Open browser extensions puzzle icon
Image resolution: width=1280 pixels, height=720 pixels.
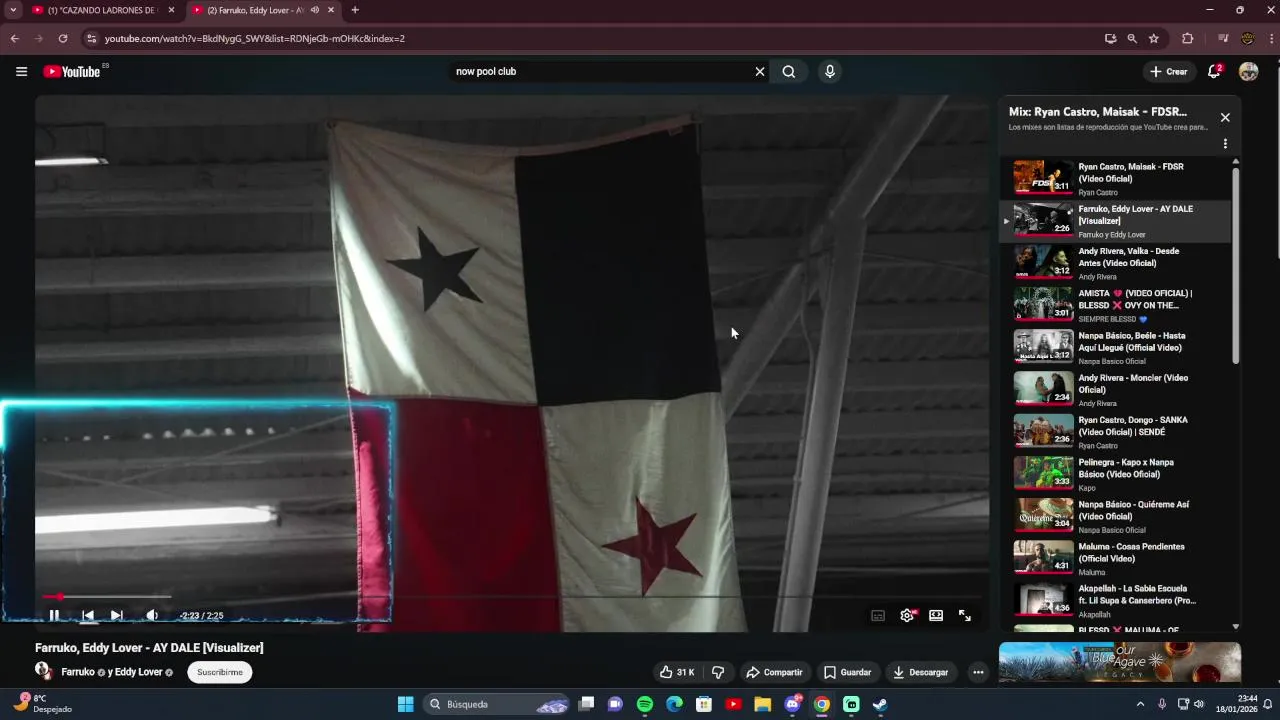click(x=1188, y=38)
